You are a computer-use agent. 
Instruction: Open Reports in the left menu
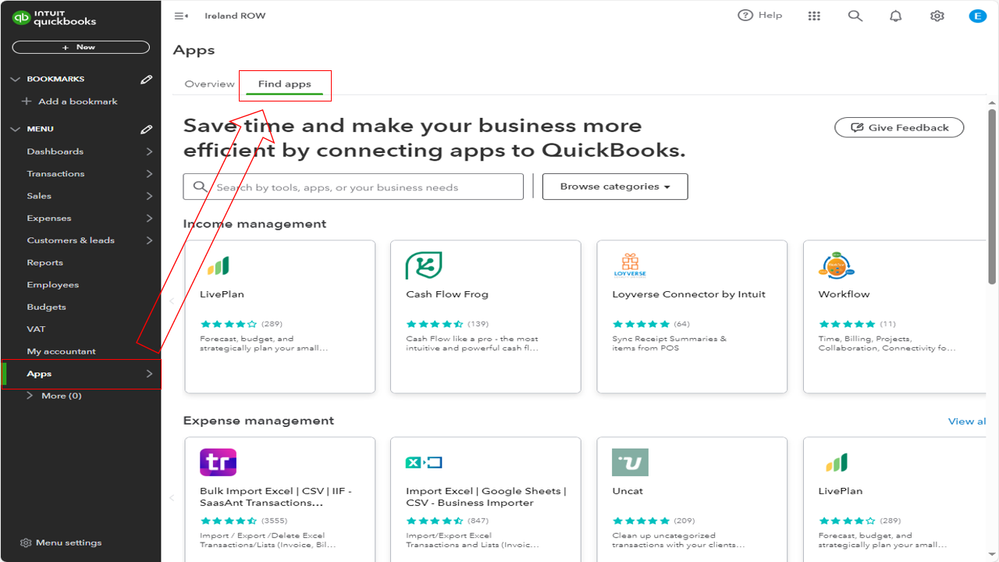tap(45, 263)
